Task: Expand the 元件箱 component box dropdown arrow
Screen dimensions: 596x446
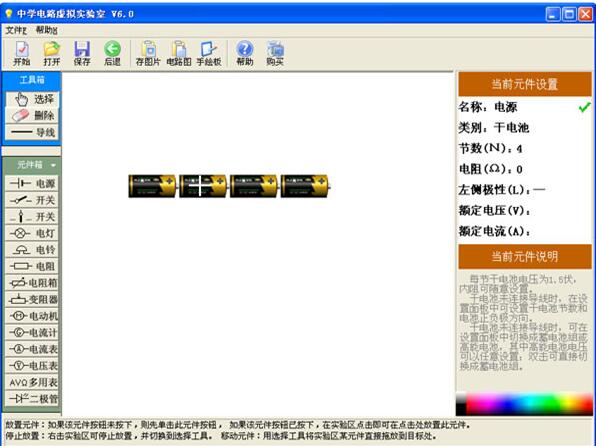Action: pyautogui.click(x=53, y=165)
